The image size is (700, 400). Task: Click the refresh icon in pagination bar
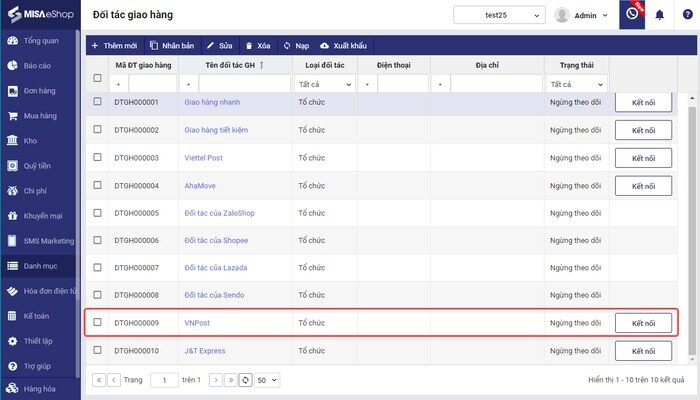tap(245, 380)
